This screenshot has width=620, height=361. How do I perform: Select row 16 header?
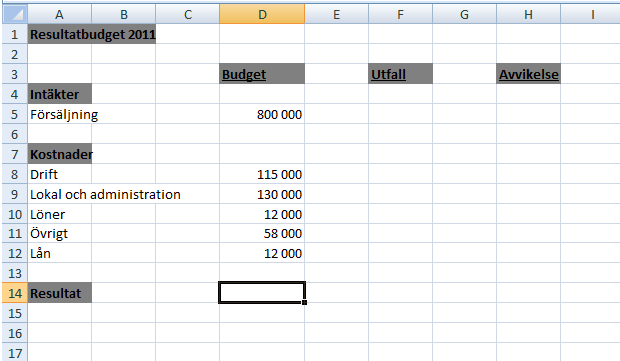[x=15, y=333]
